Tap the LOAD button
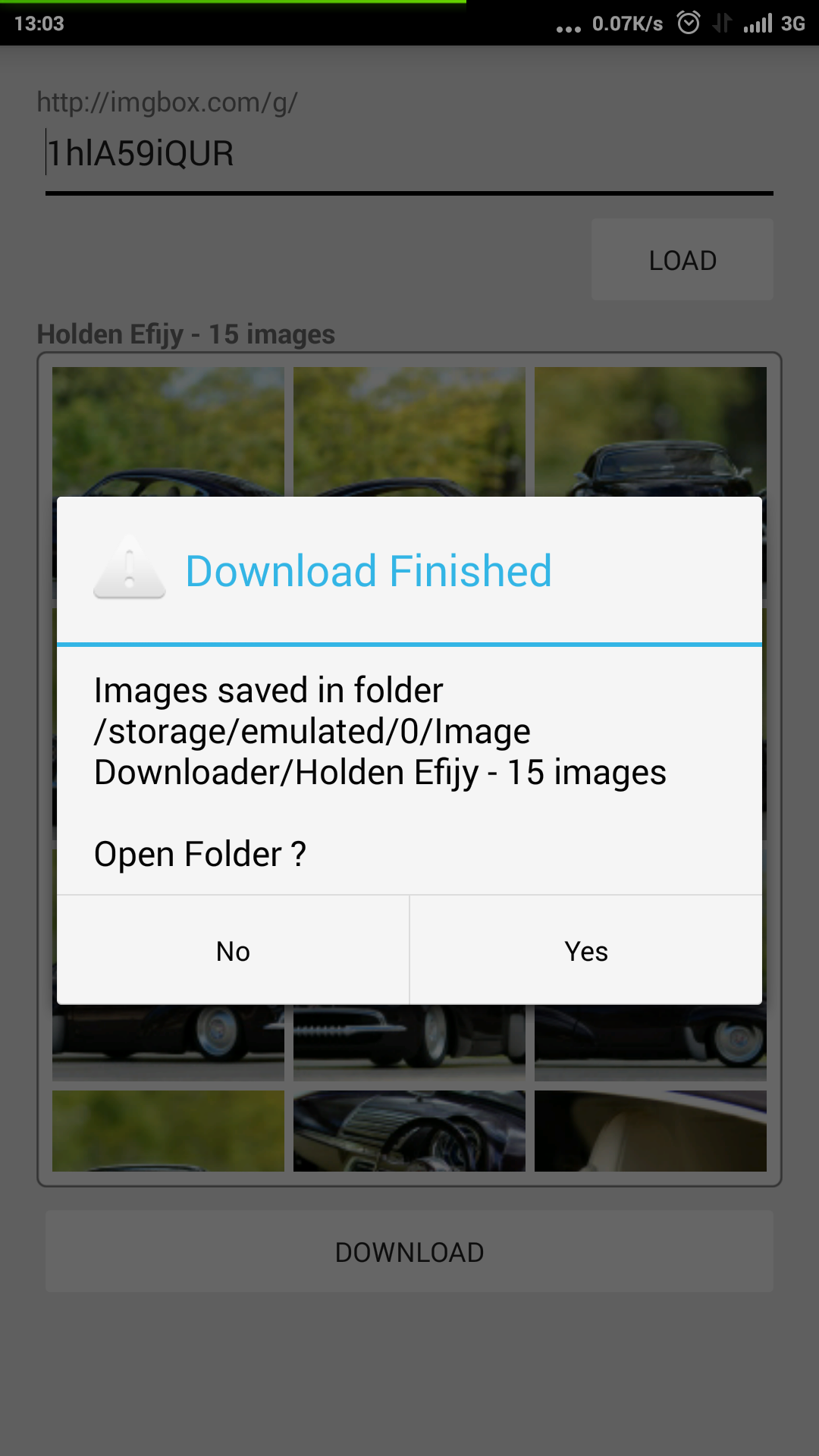The height and width of the screenshot is (1456, 819). point(682,259)
